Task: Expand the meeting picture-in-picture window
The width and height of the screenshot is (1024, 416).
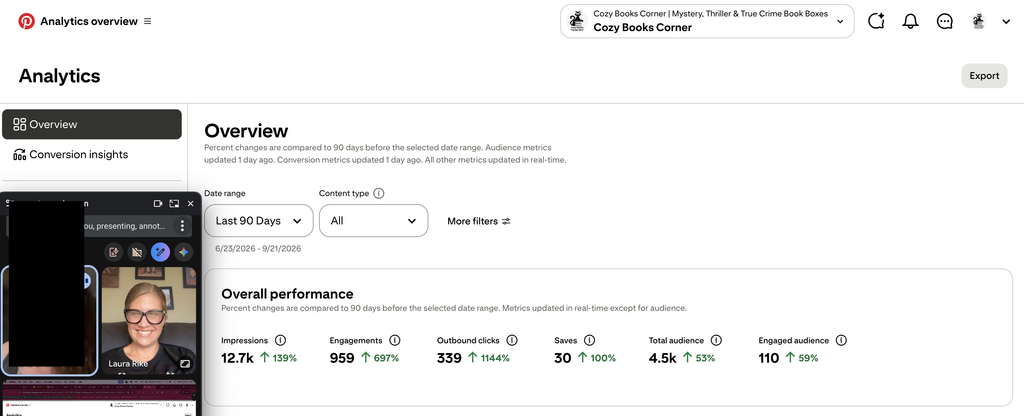Action: [174, 204]
